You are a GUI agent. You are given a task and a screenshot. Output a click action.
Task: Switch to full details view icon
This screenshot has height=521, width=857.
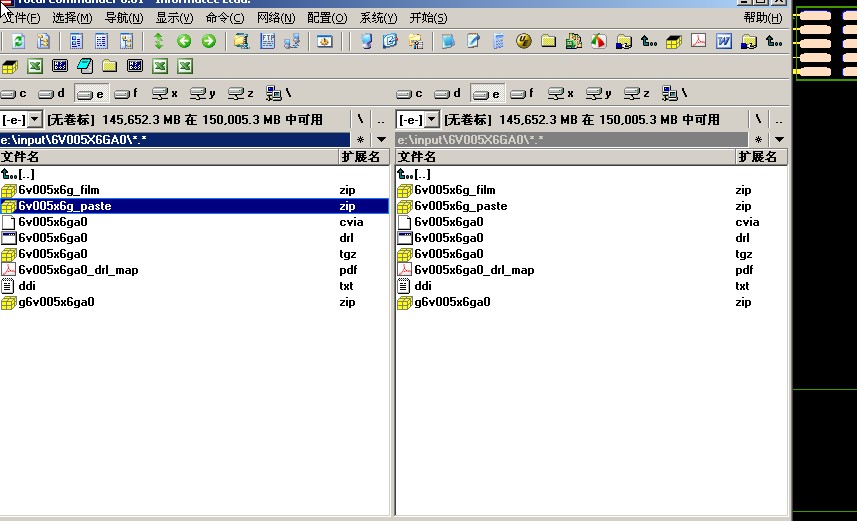tap(101, 41)
